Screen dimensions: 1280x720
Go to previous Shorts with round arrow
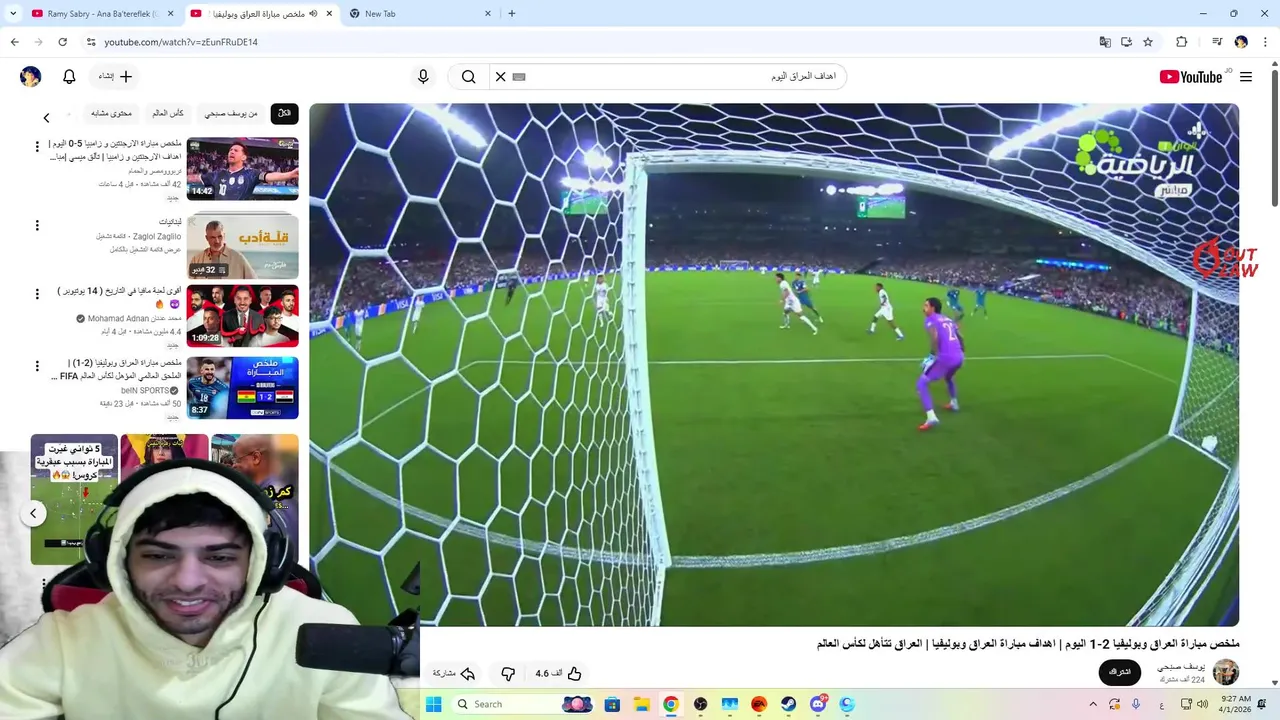33,513
